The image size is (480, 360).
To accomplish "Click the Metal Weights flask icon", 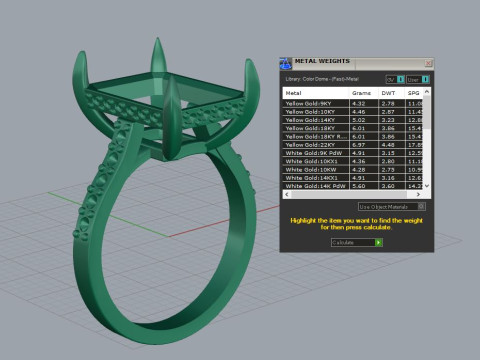I will (x=286, y=63).
